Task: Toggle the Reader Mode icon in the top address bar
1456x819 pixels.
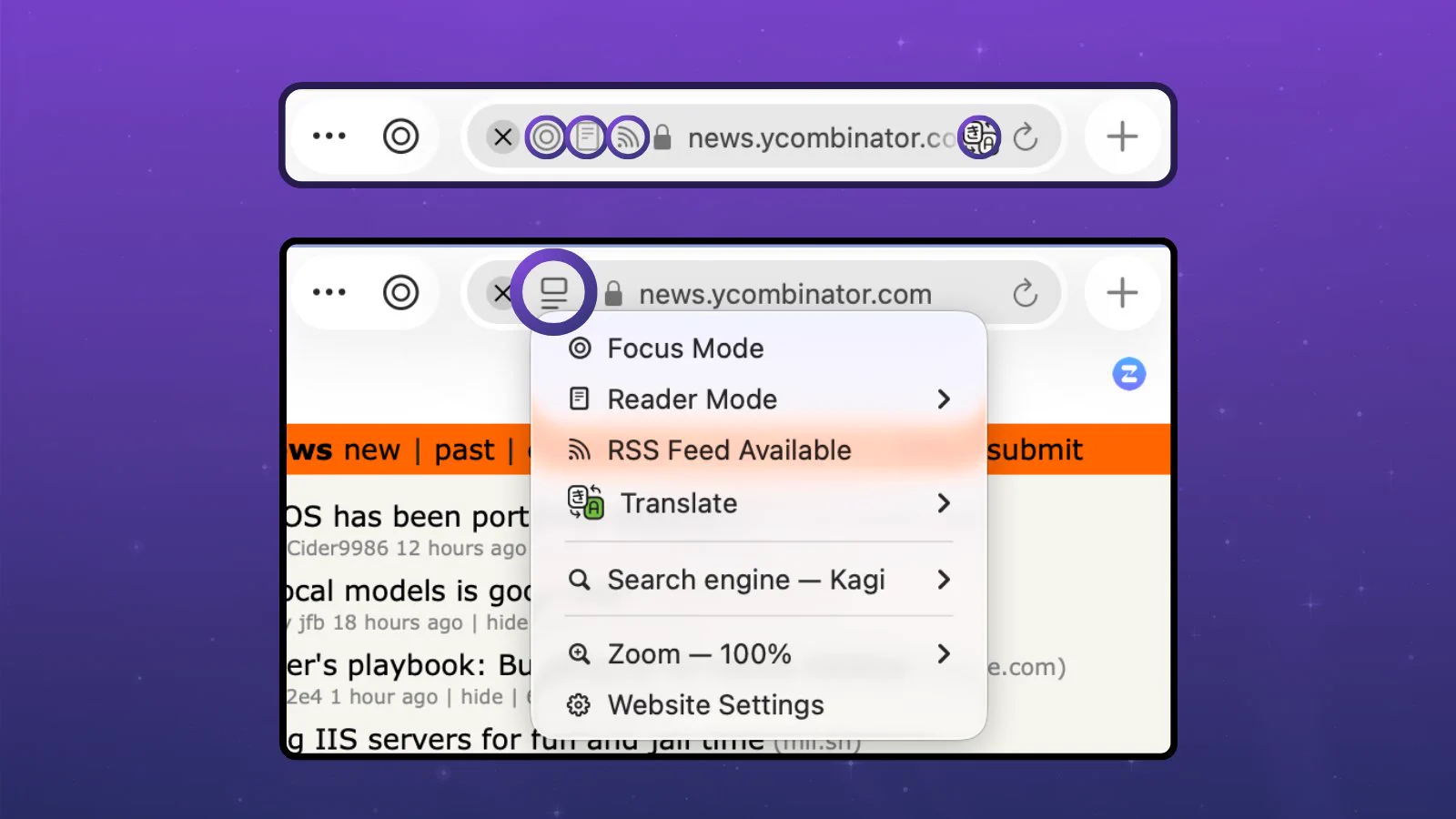Action: (x=588, y=137)
